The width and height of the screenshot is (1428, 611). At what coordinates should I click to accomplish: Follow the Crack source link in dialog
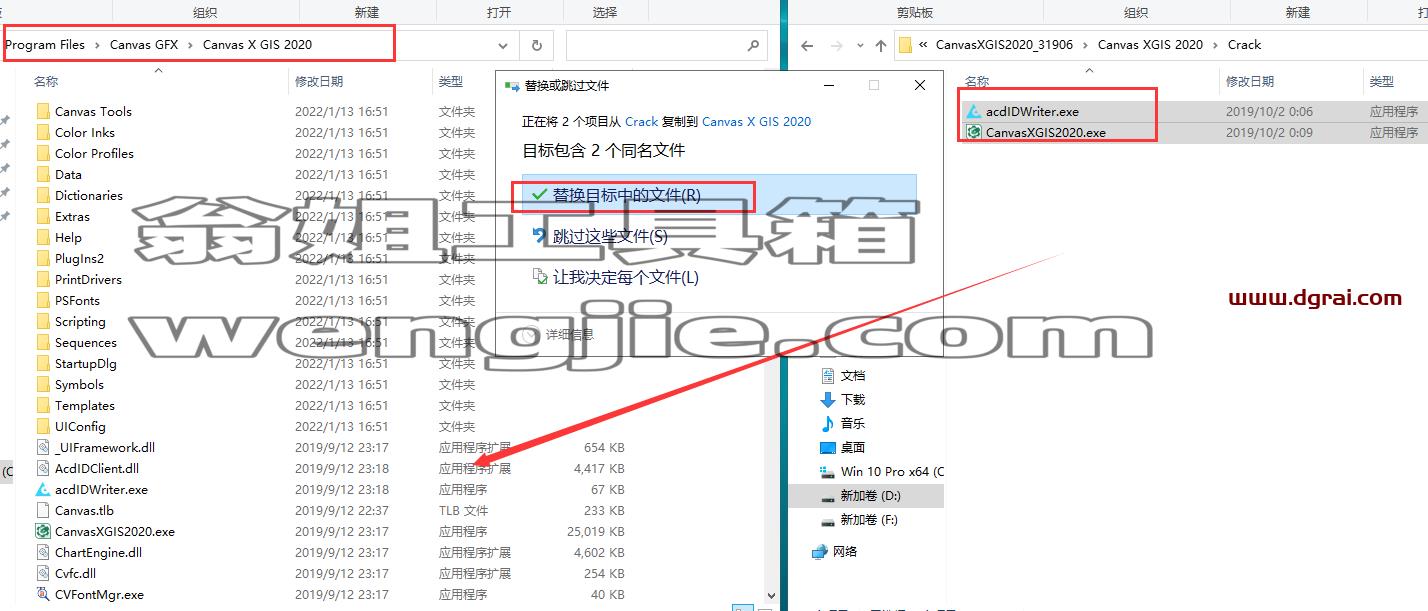click(x=641, y=121)
